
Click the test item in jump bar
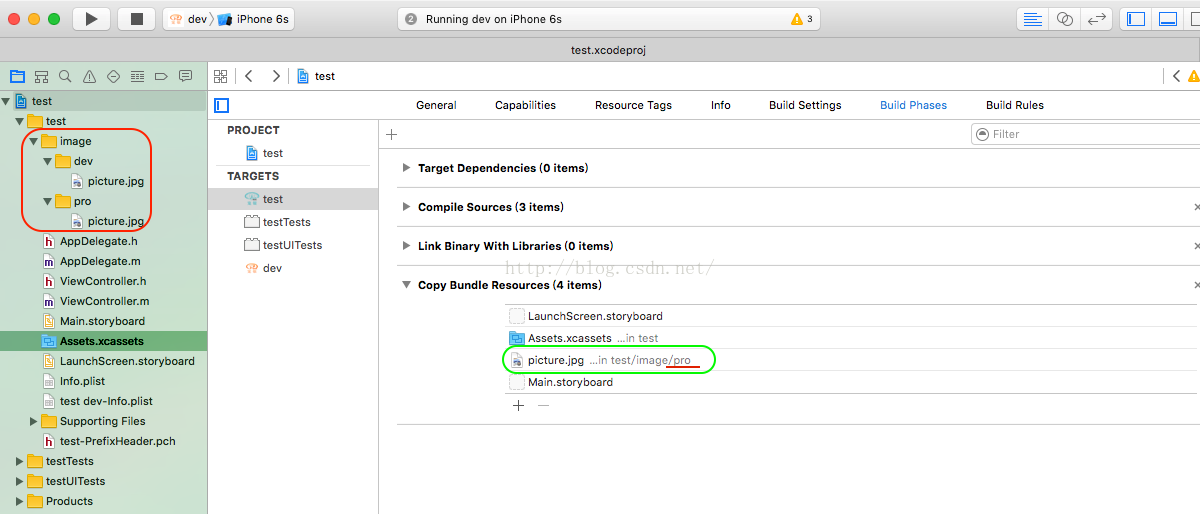click(x=316, y=76)
